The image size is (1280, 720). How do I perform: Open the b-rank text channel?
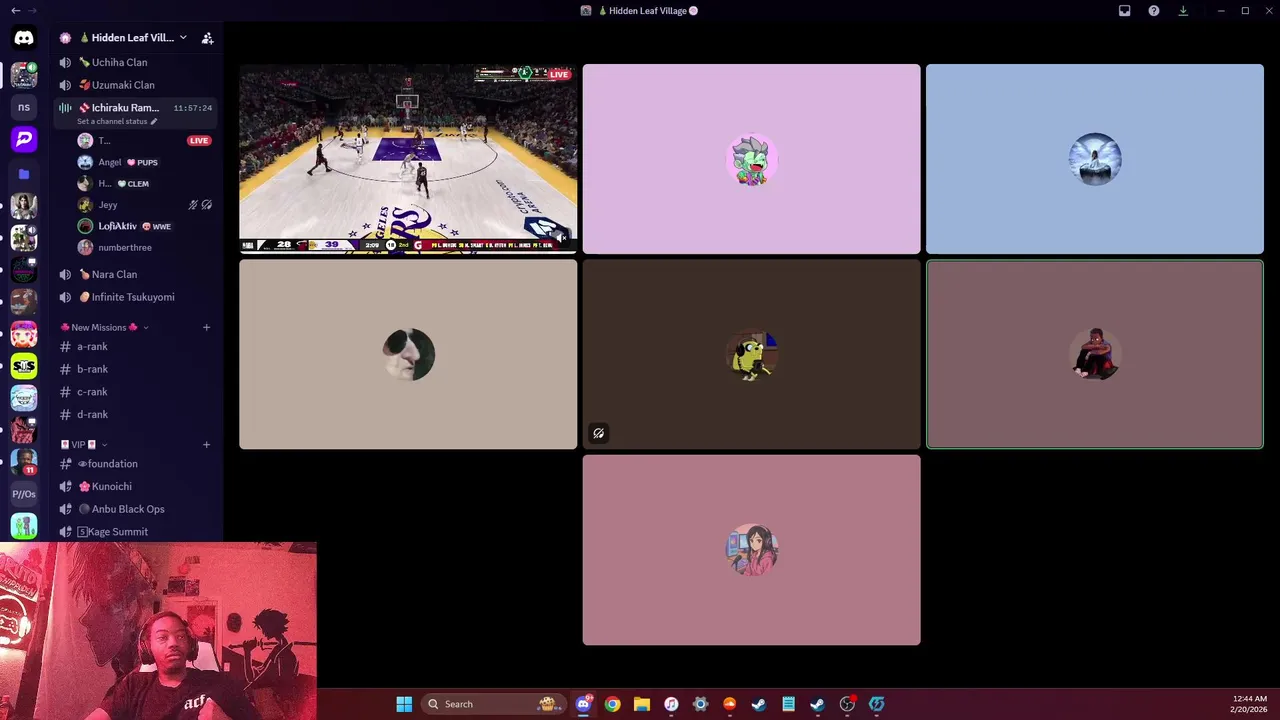[x=133, y=369]
